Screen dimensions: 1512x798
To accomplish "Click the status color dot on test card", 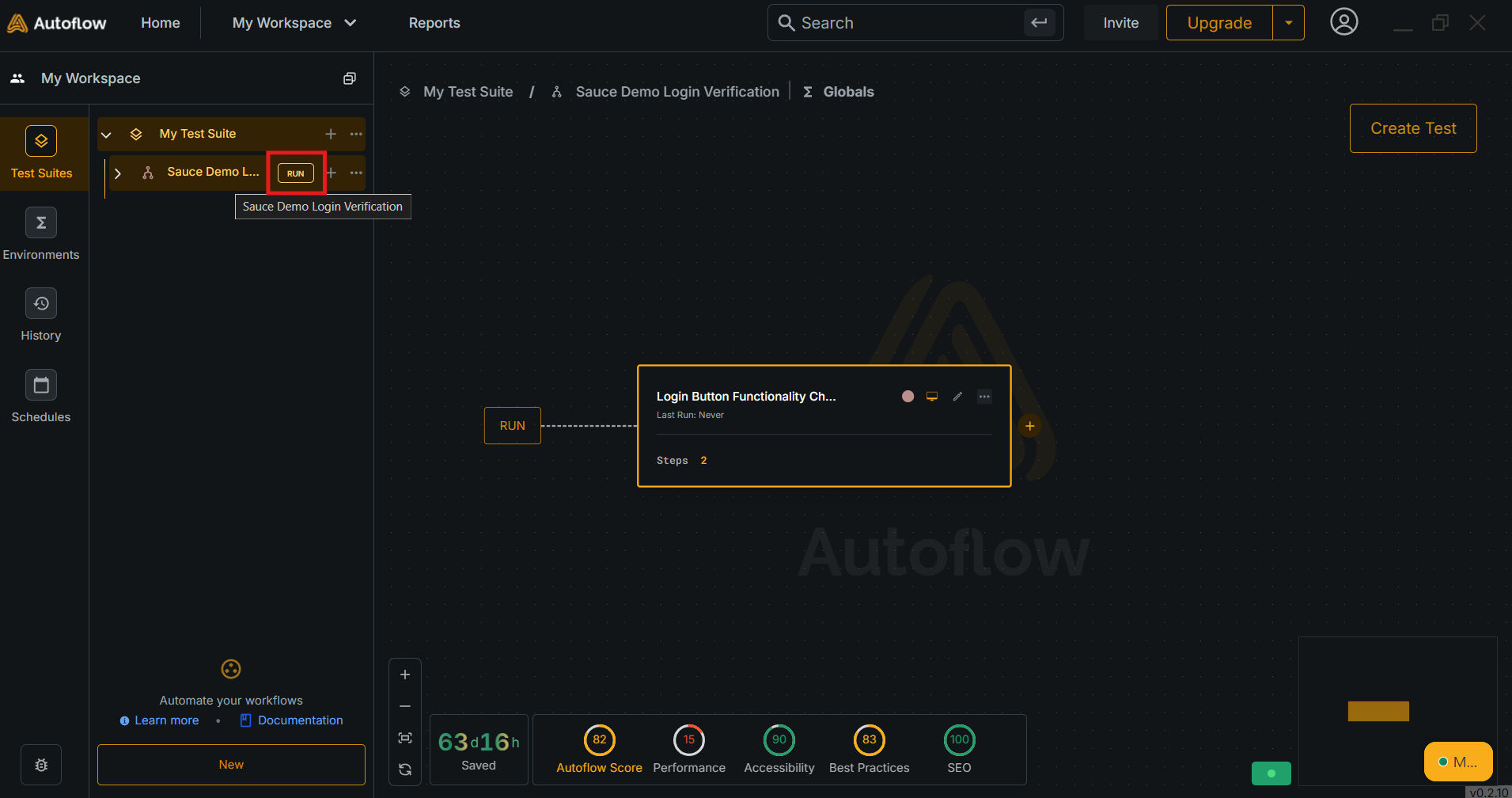I will click(908, 397).
